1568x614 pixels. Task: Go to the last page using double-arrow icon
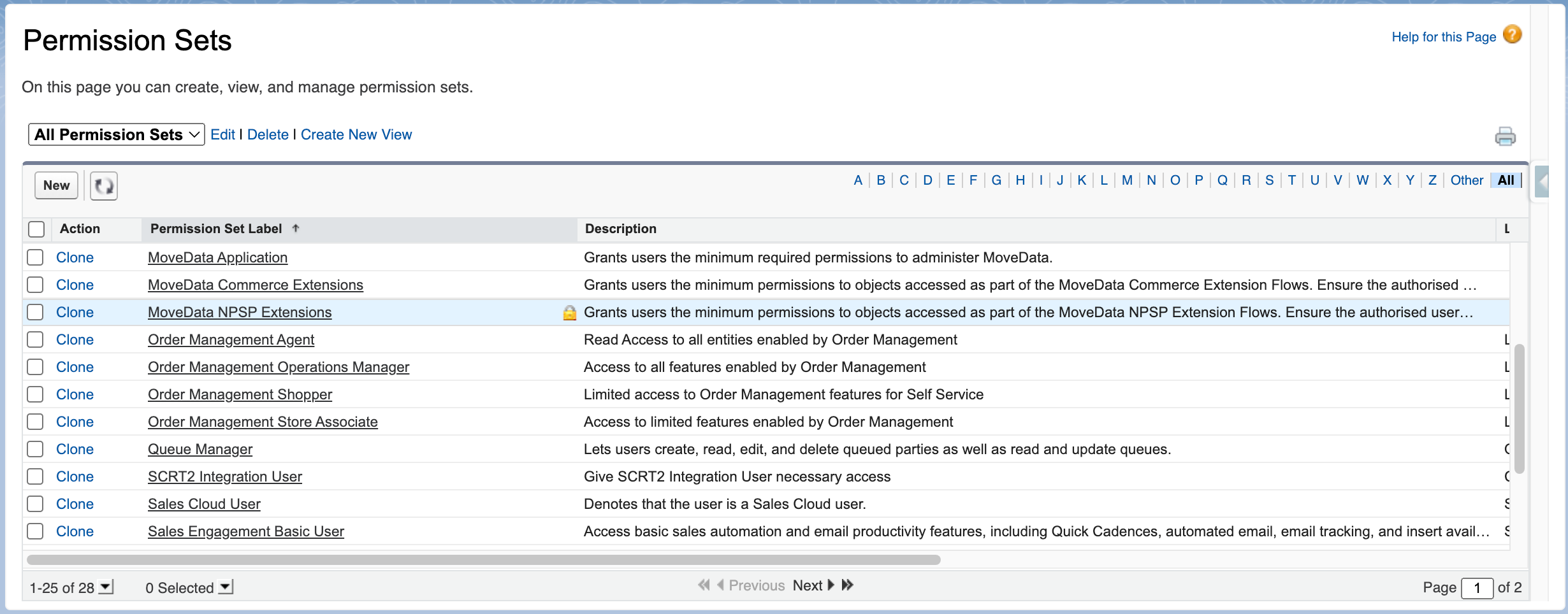tap(848, 585)
